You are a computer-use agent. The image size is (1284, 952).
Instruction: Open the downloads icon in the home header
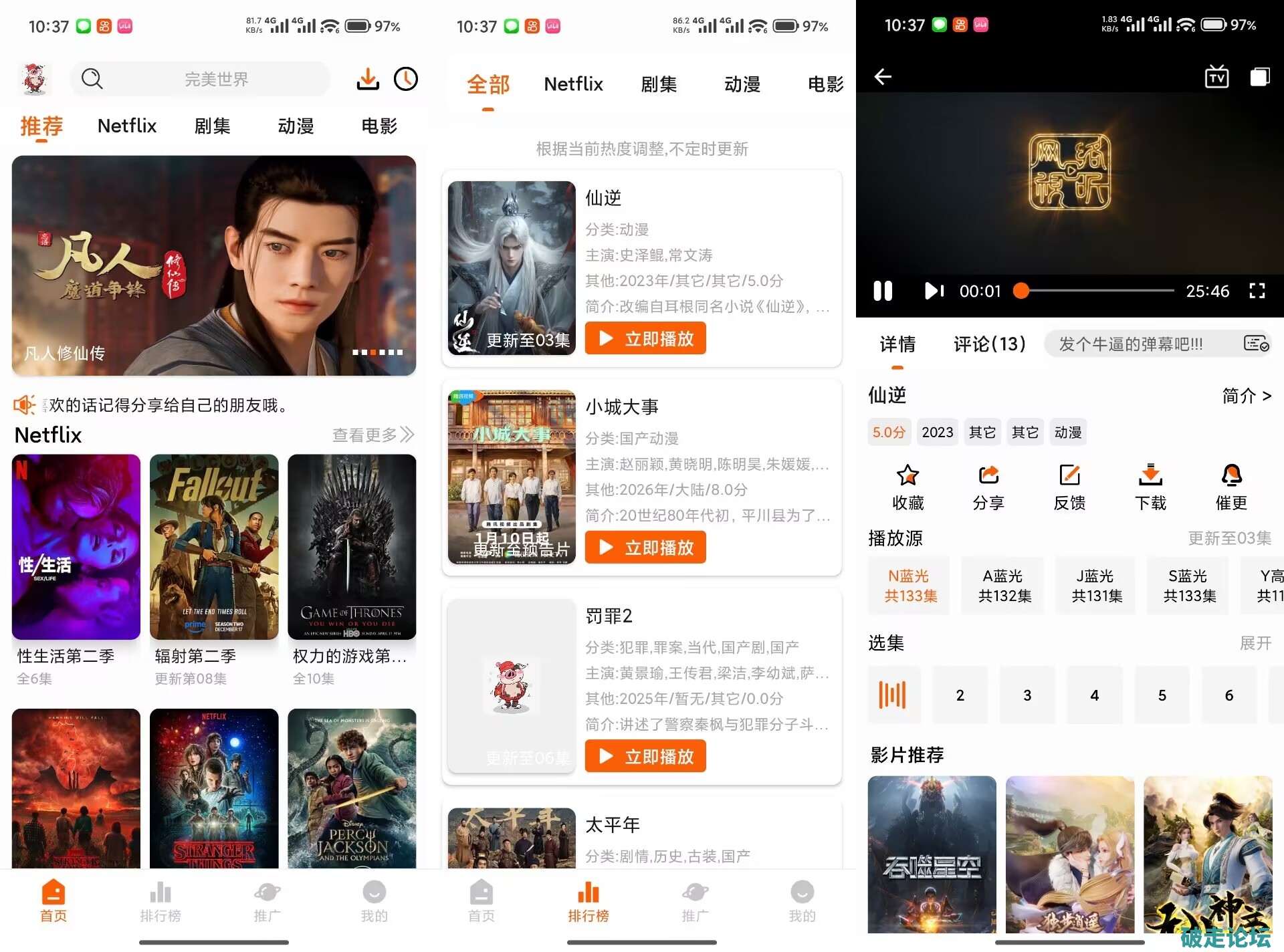(x=367, y=79)
